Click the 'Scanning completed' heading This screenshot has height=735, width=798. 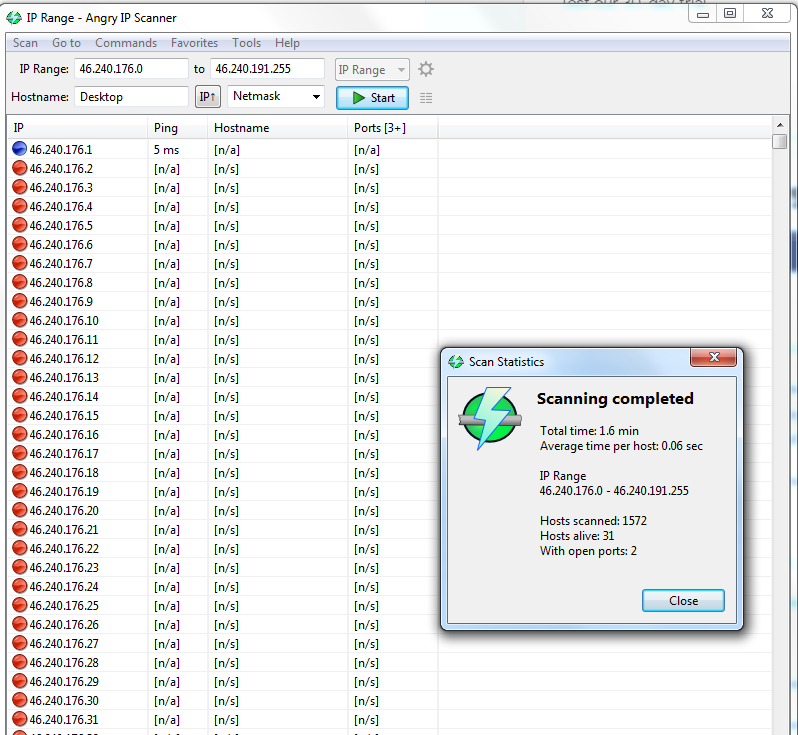click(615, 399)
